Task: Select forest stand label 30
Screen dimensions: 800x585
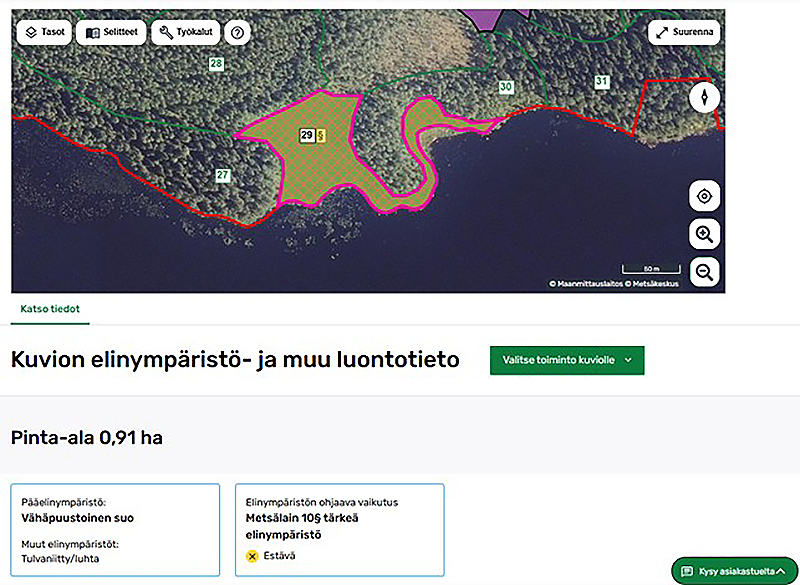Action: coord(505,87)
